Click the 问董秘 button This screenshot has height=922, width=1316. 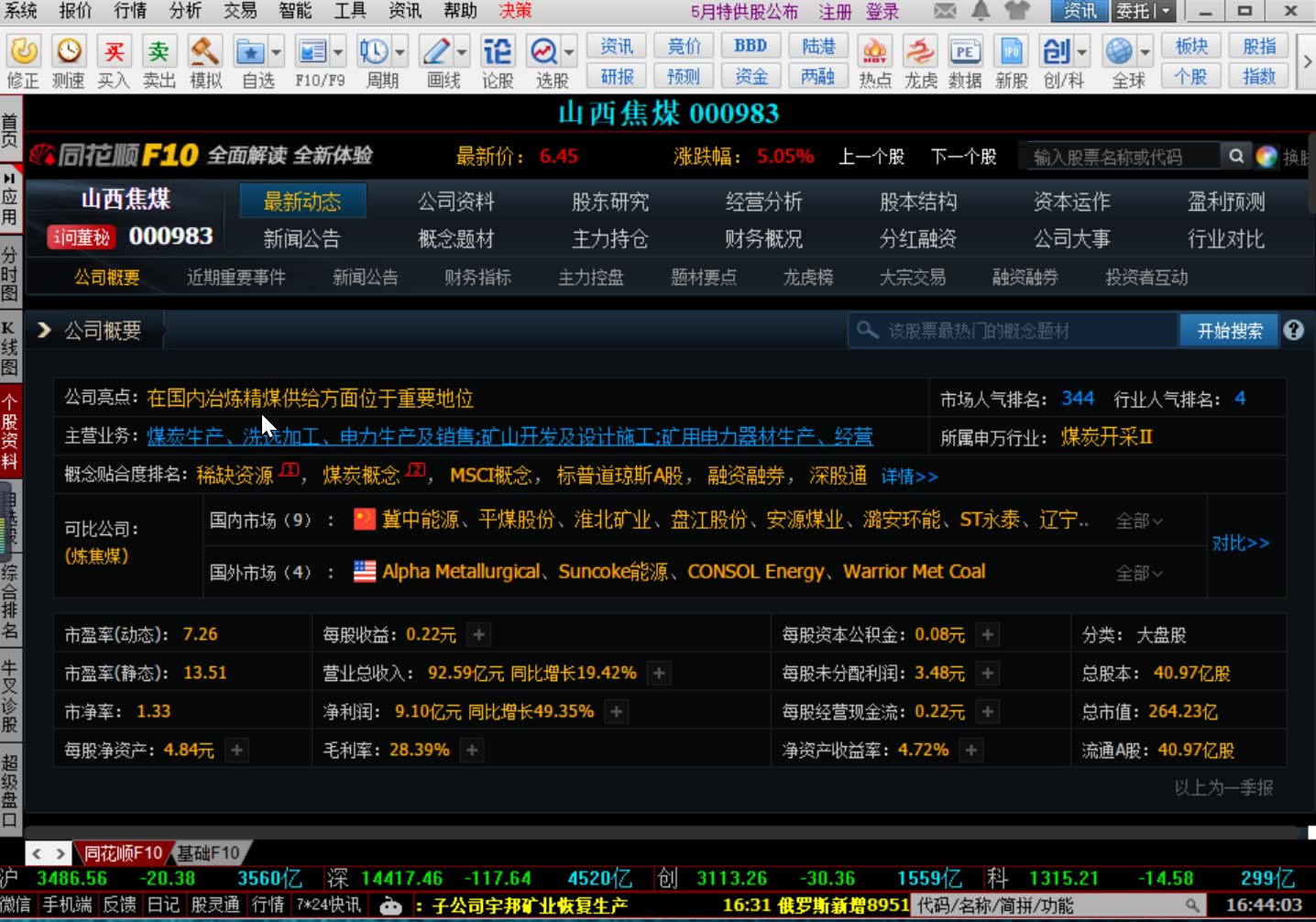pyautogui.click(x=82, y=237)
